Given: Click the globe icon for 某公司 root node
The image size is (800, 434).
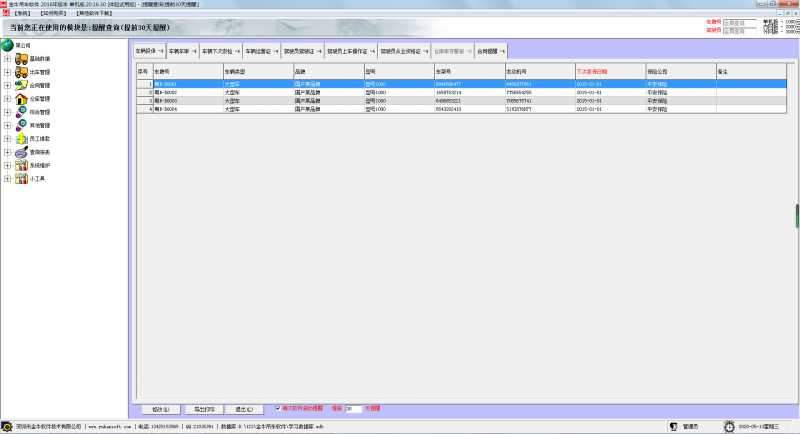Looking at the screenshot, I should click(x=8, y=45).
